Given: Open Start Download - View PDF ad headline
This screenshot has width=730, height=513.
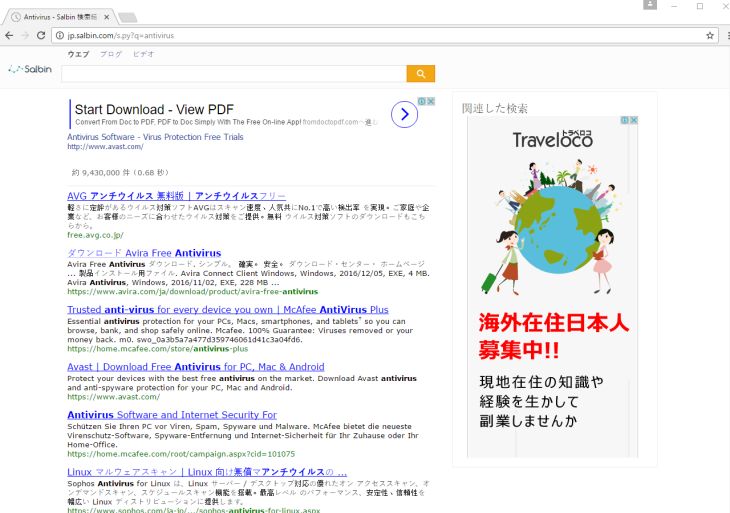Looking at the screenshot, I should point(154,109).
